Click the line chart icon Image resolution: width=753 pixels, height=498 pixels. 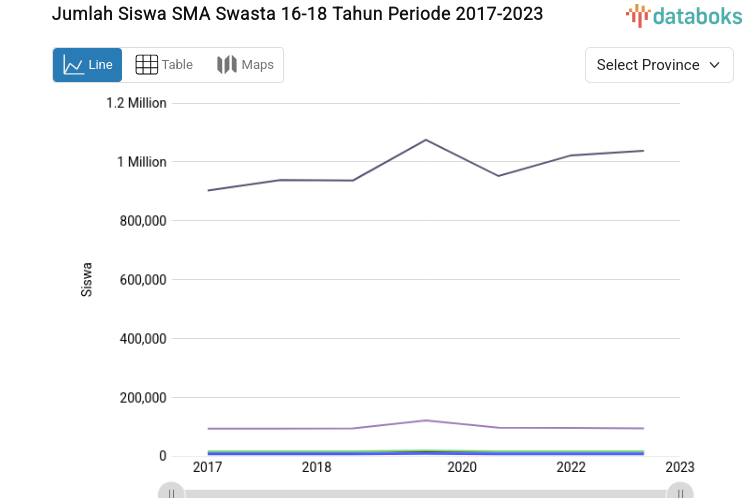[74, 65]
